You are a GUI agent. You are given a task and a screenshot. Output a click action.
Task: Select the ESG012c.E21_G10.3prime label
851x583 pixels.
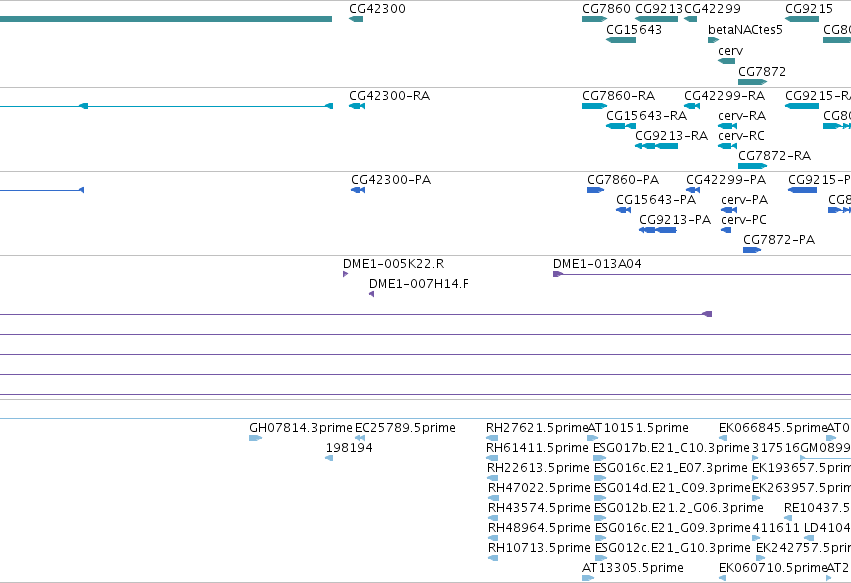(x=673, y=548)
